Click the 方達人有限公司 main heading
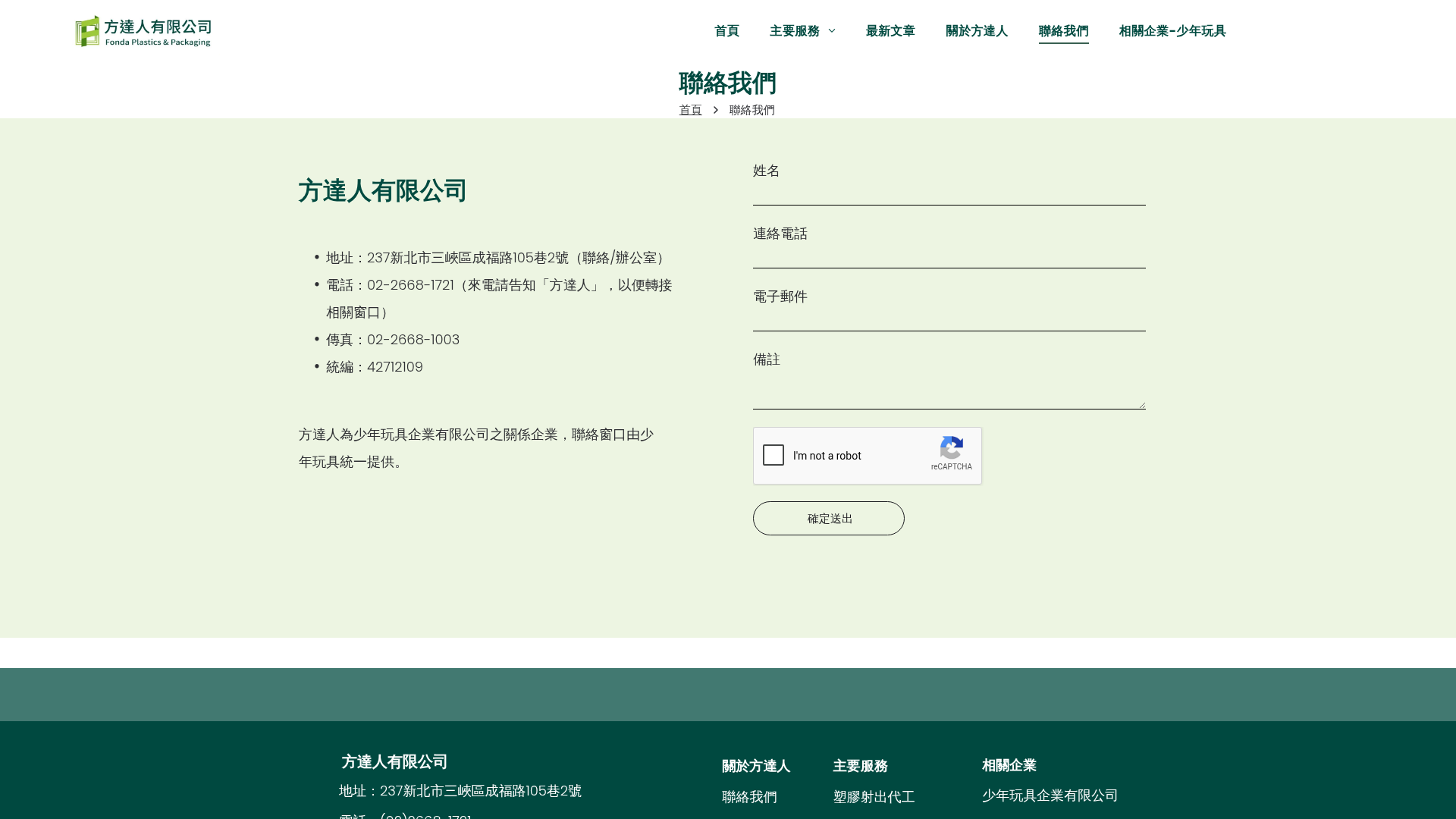 (382, 191)
